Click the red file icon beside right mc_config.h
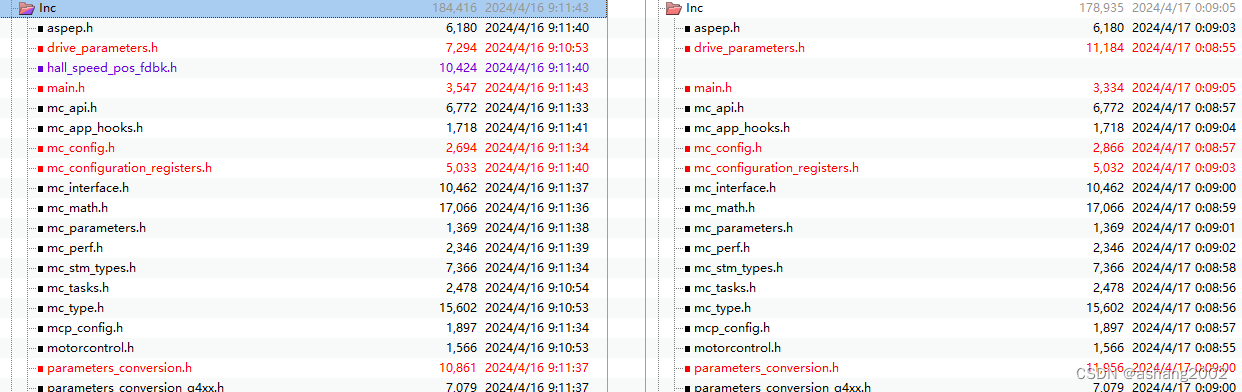This screenshot has height=392, width=1242. click(x=687, y=149)
